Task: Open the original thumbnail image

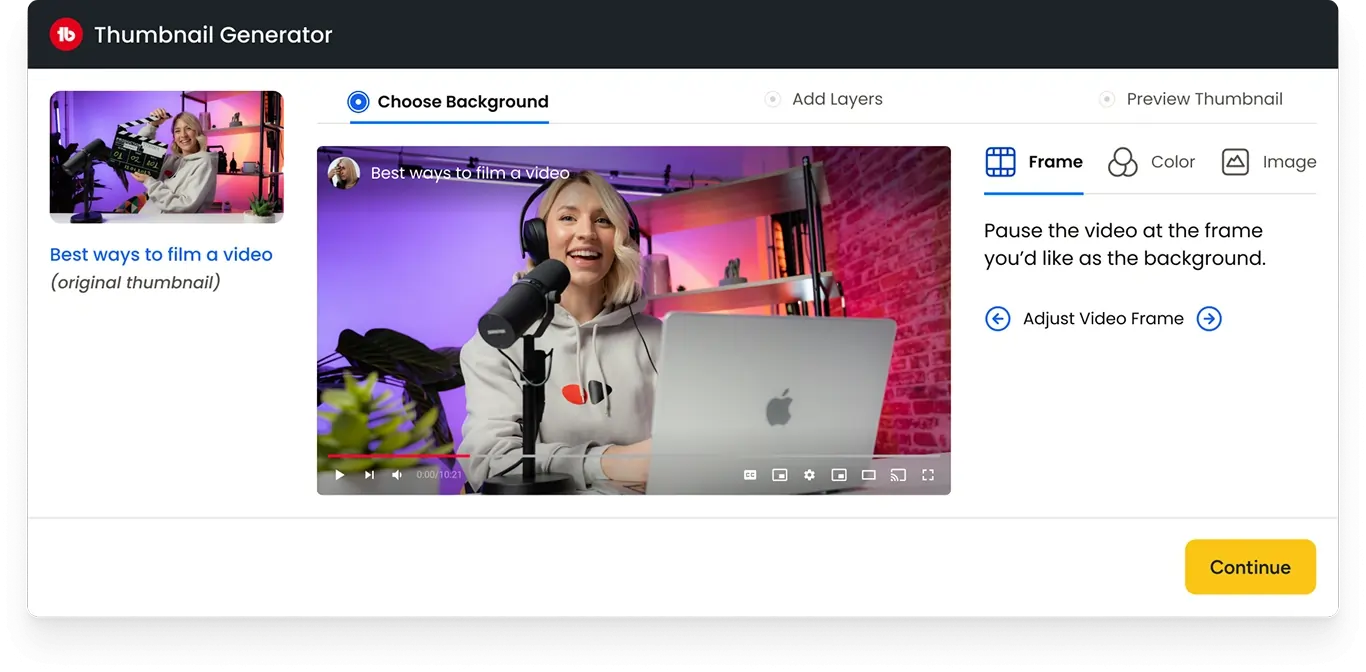Action: [x=166, y=157]
